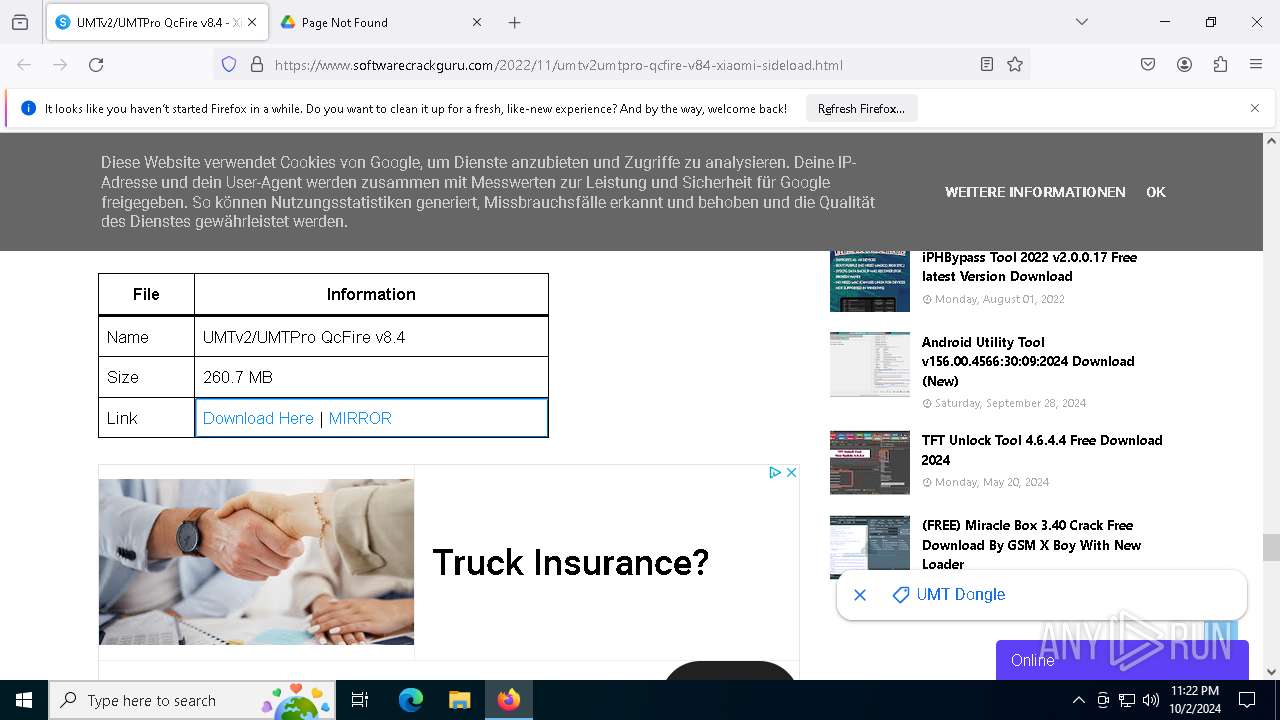Open WEITERE INFORMATIONEN about cookies
This screenshot has height=720, width=1280.
tap(1035, 192)
